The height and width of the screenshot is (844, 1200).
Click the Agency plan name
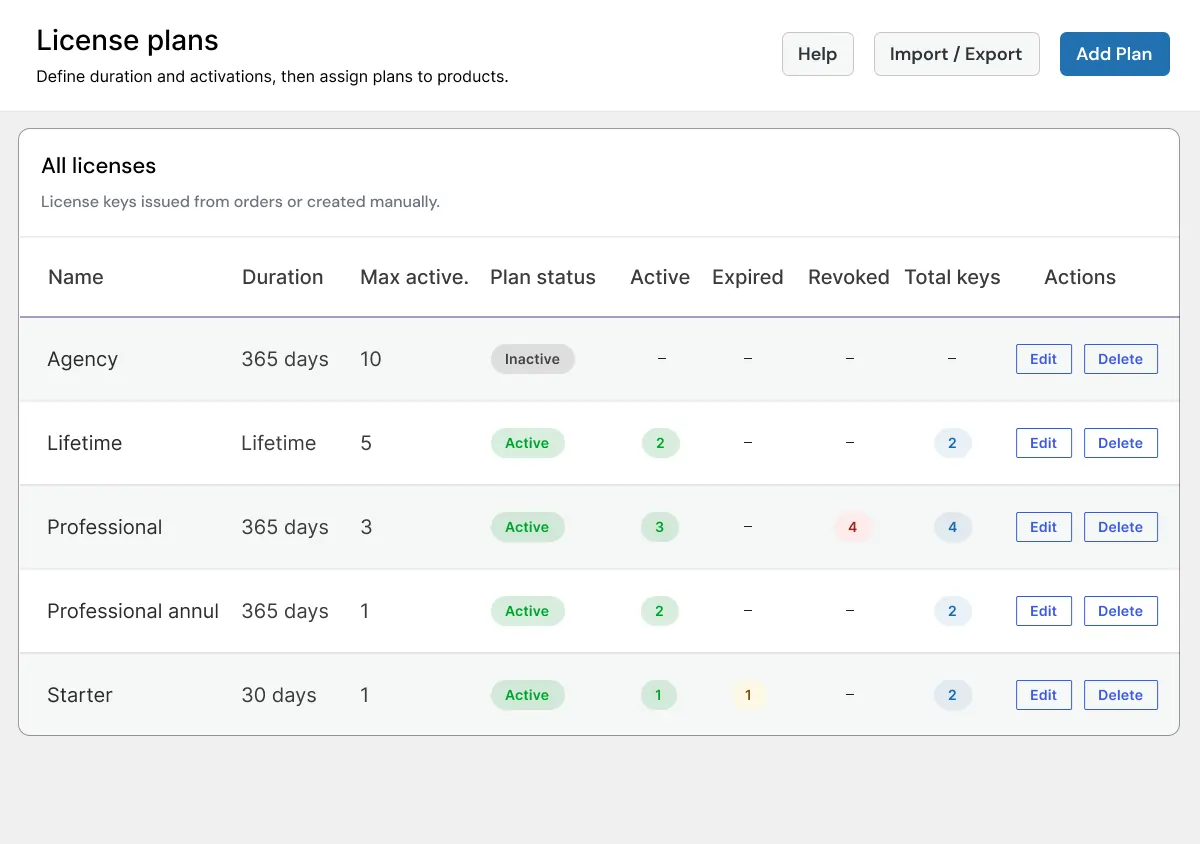click(x=83, y=359)
